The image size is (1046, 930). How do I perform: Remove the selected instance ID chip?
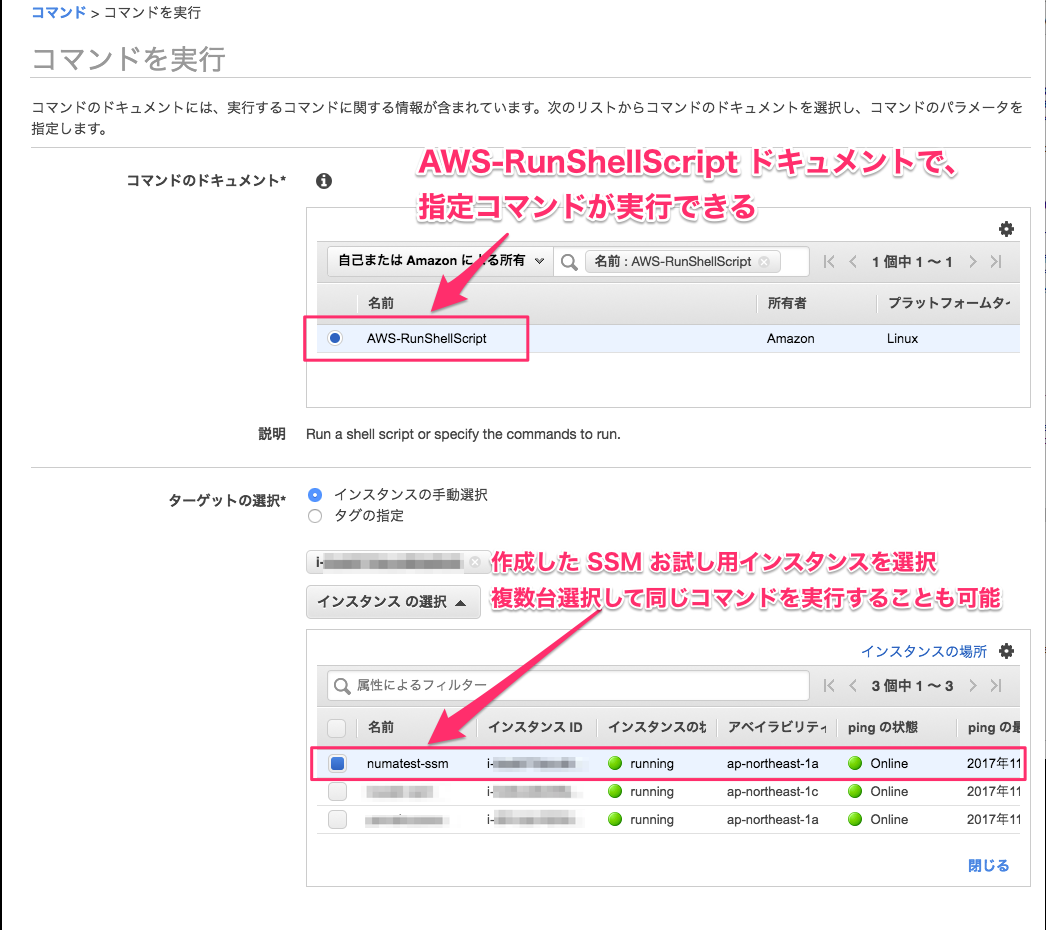(x=474, y=562)
